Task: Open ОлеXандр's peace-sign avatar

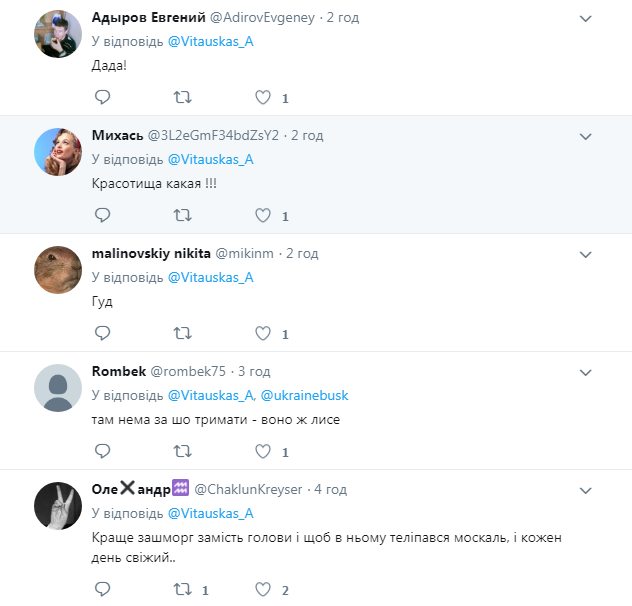Action: (58, 505)
